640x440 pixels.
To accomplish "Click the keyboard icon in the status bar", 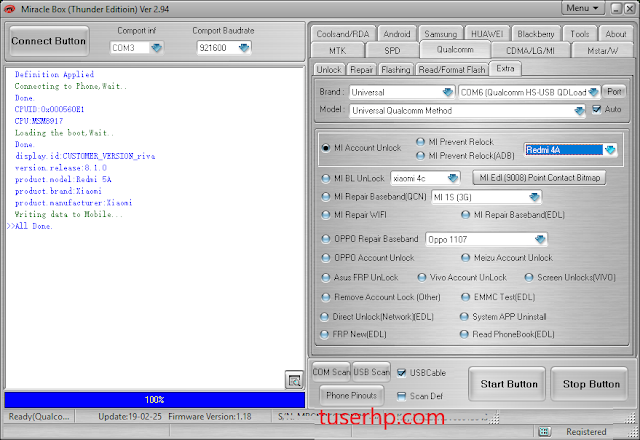I will click(544, 432).
